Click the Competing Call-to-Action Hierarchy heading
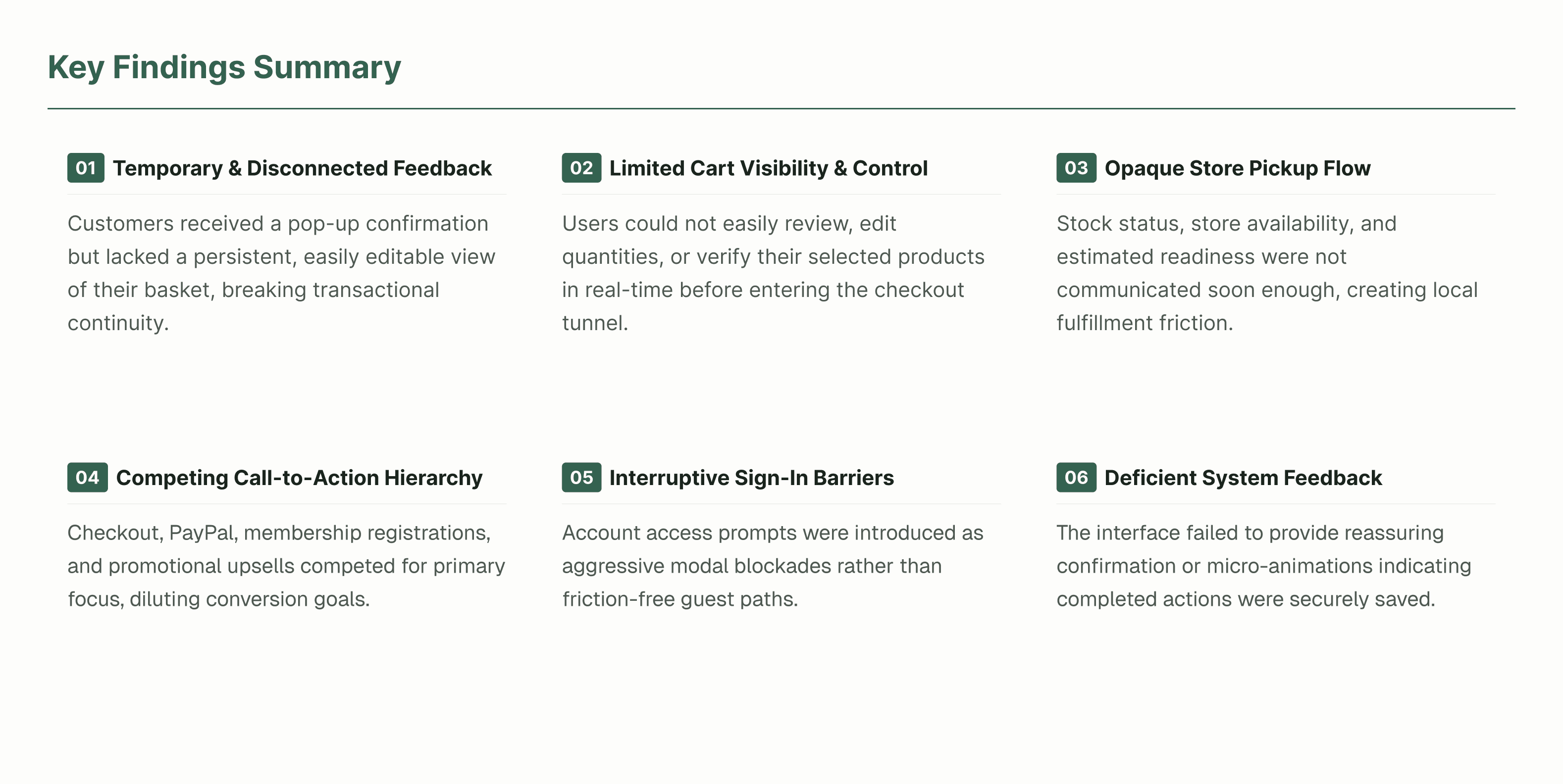The height and width of the screenshot is (784, 1563). pos(299,478)
